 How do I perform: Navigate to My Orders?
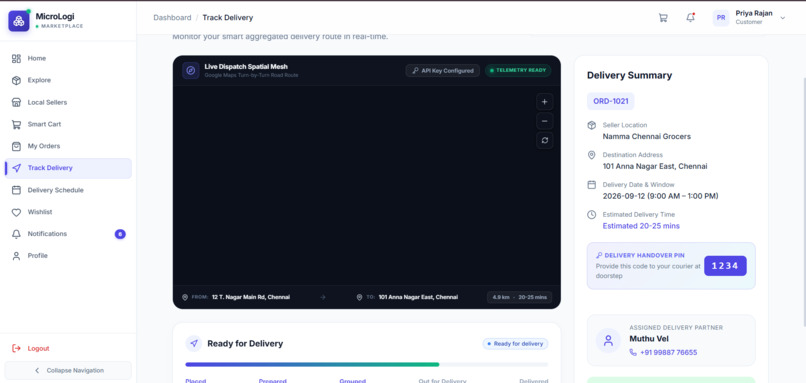tap(68, 146)
